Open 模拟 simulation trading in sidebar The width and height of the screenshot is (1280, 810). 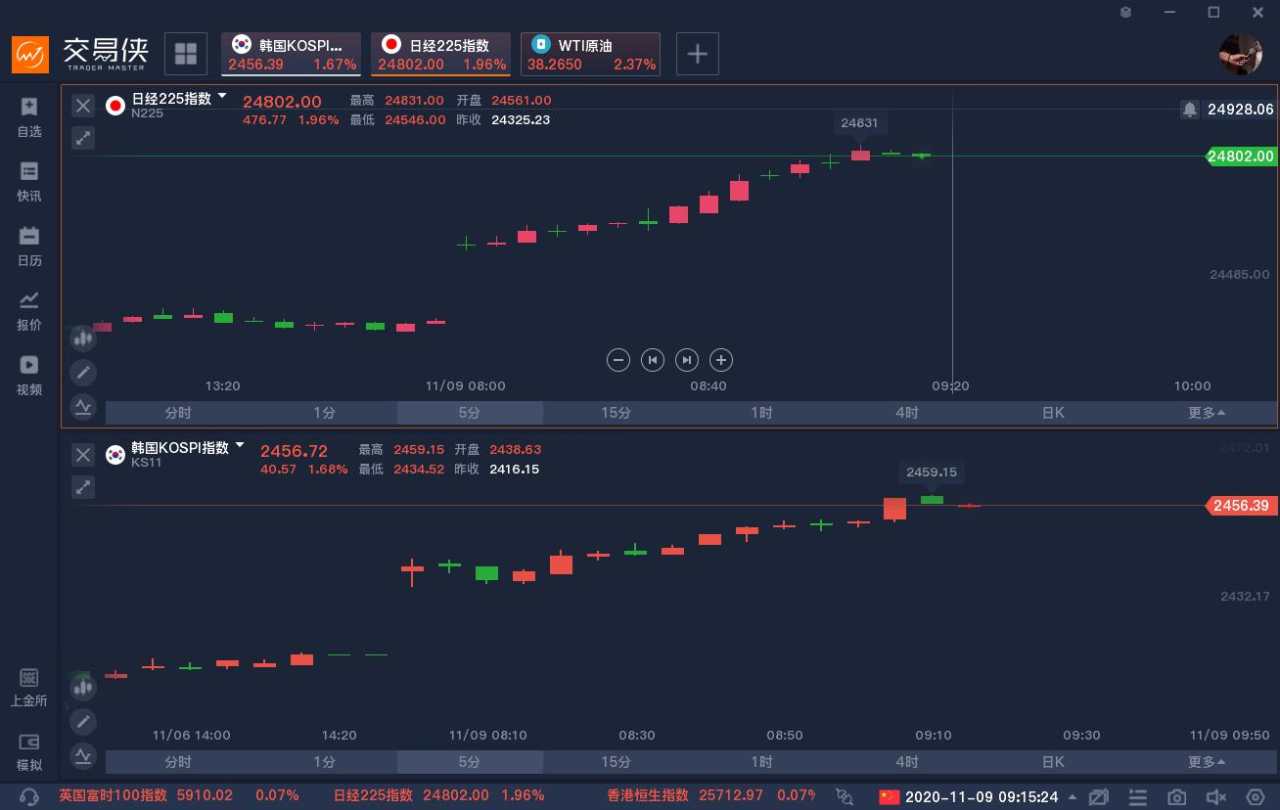(29, 752)
